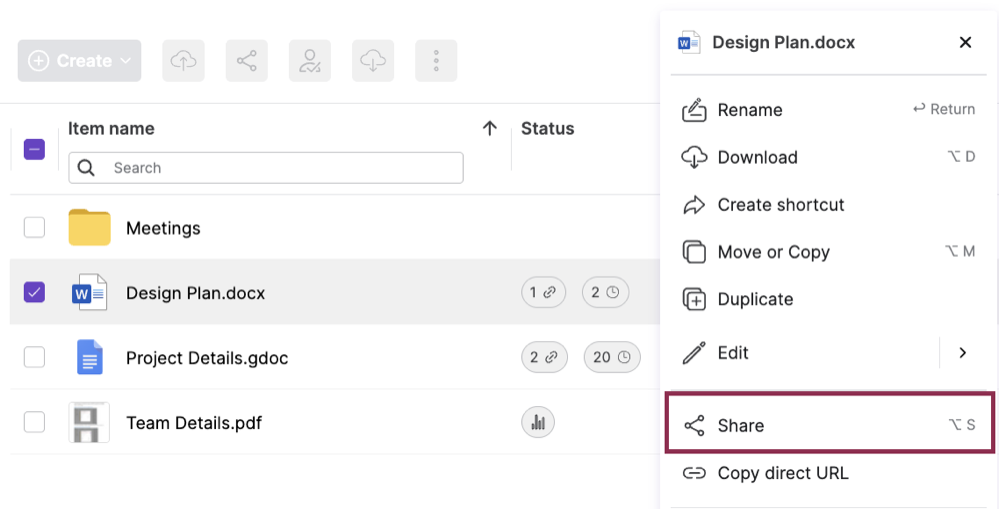Click the Design Plan.docx link count badge
The image size is (999, 509).
(x=543, y=292)
